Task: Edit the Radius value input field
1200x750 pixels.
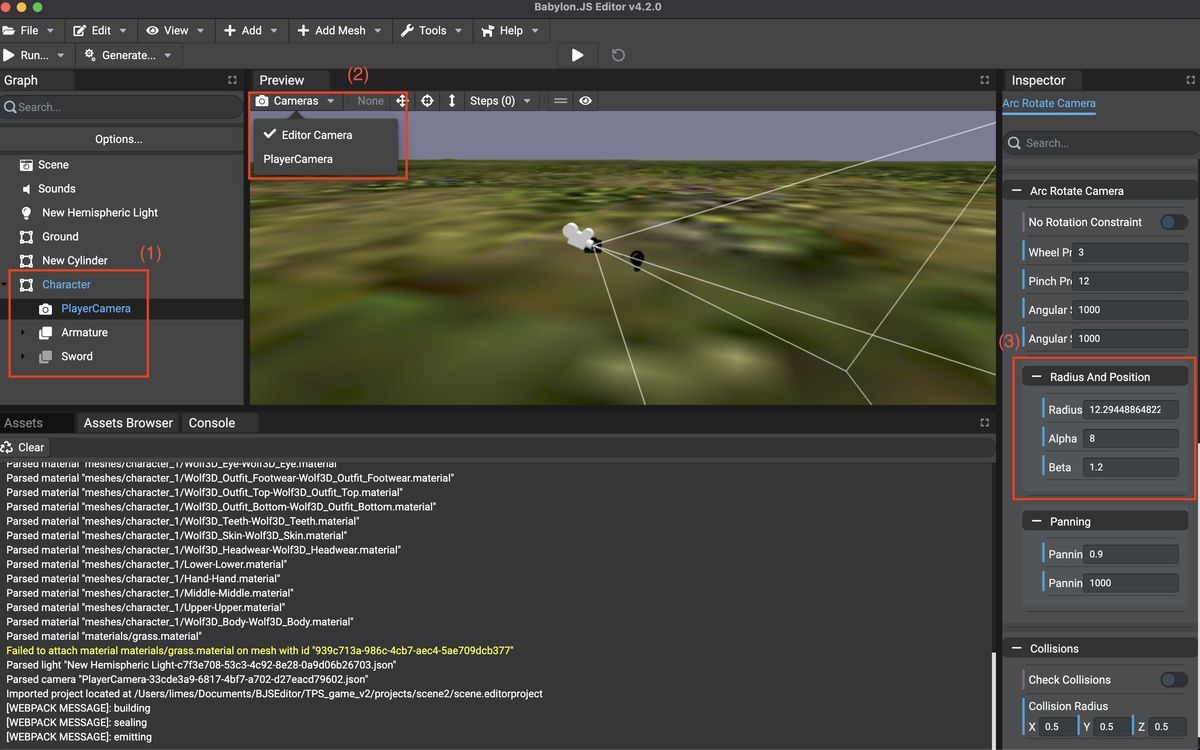Action: (x=1131, y=409)
